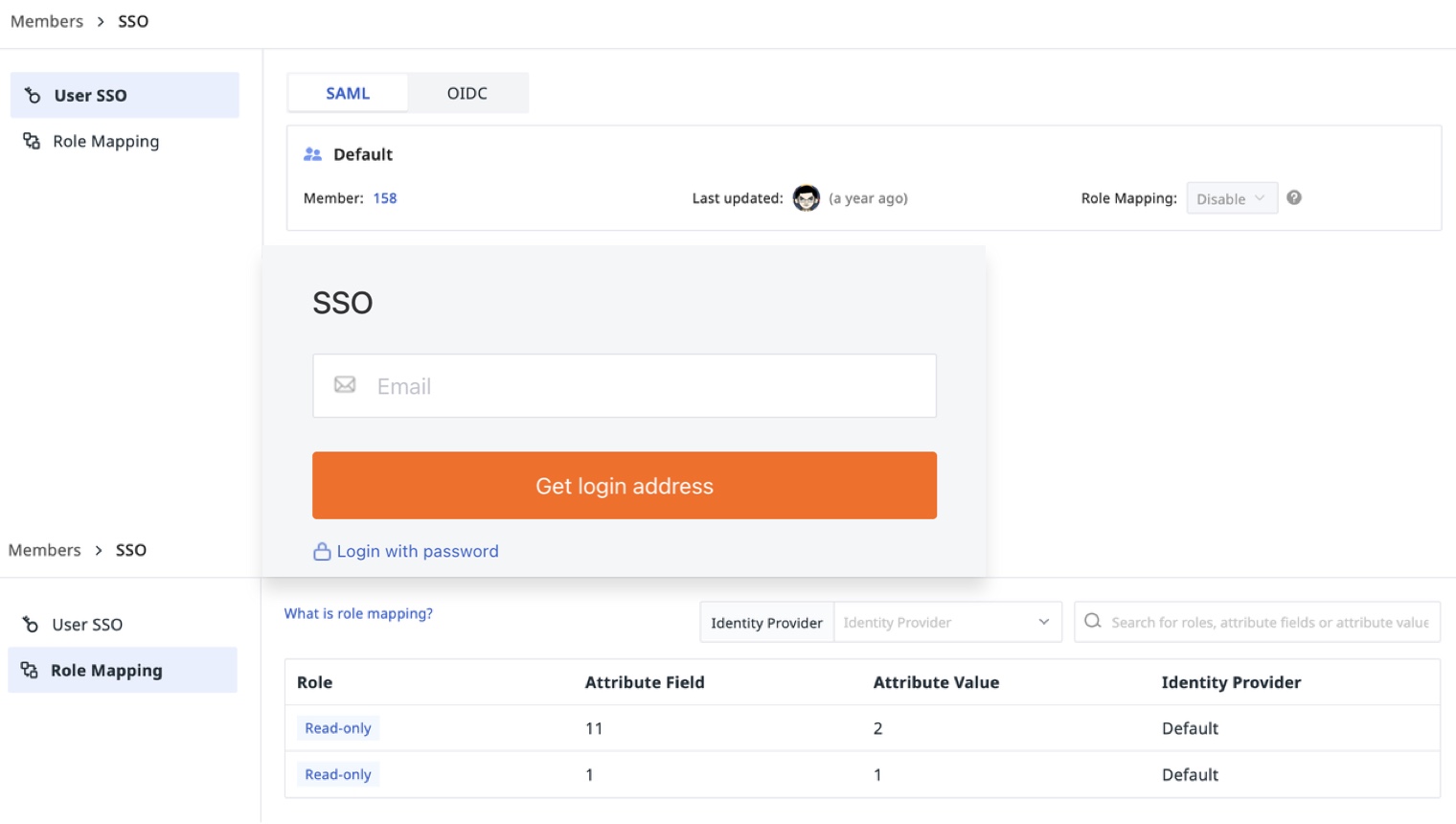Open the Identity Provider filter dropdown

pyautogui.click(x=947, y=622)
